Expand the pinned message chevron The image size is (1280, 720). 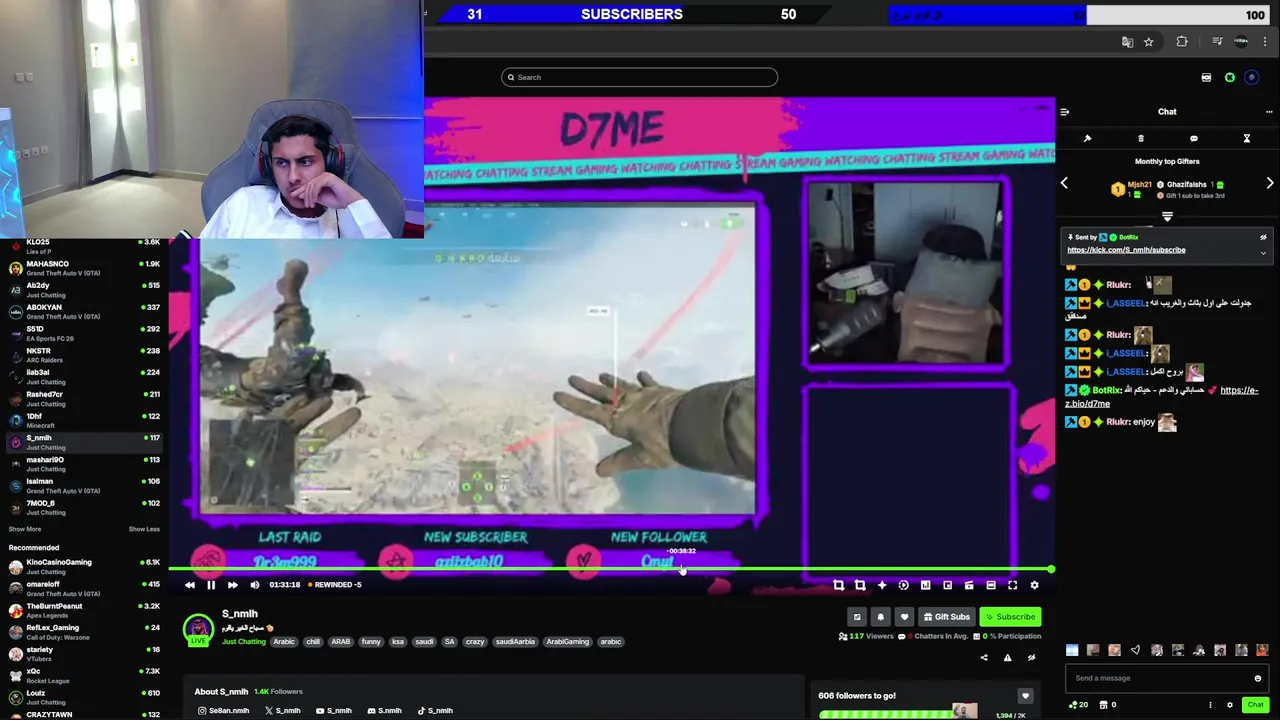(1263, 253)
